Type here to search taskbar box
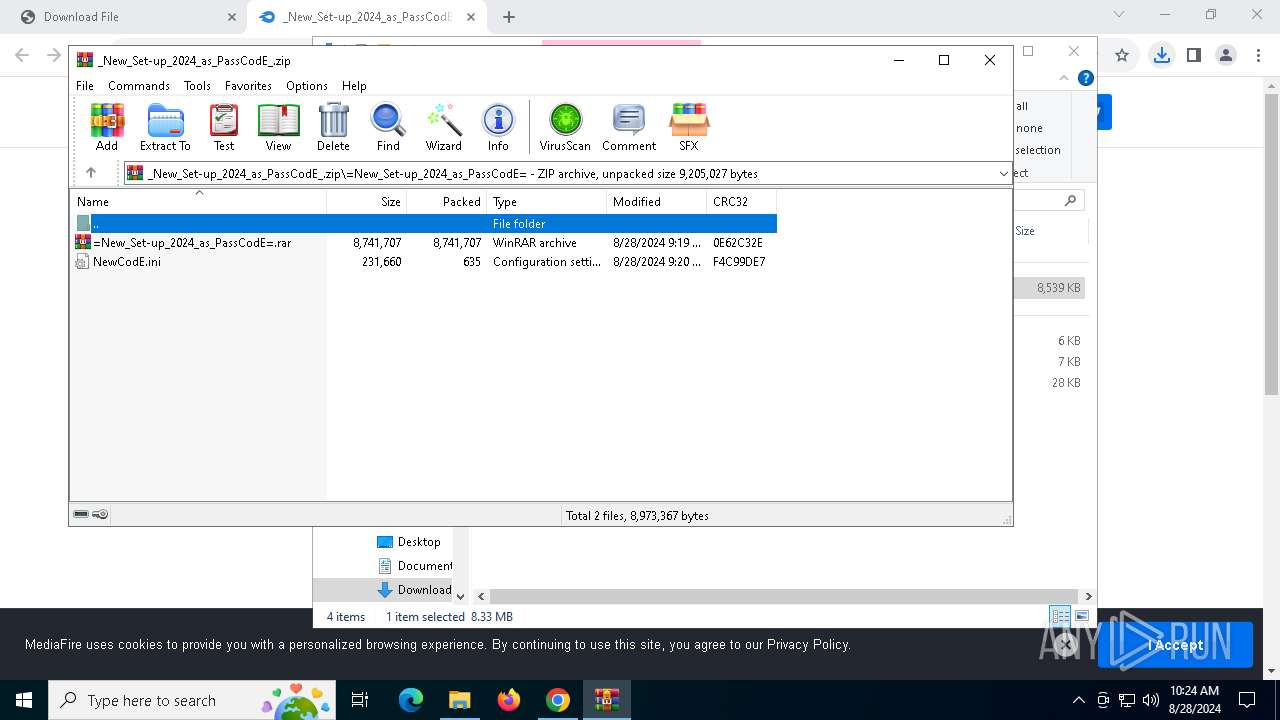1280x720 pixels. (x=190, y=700)
